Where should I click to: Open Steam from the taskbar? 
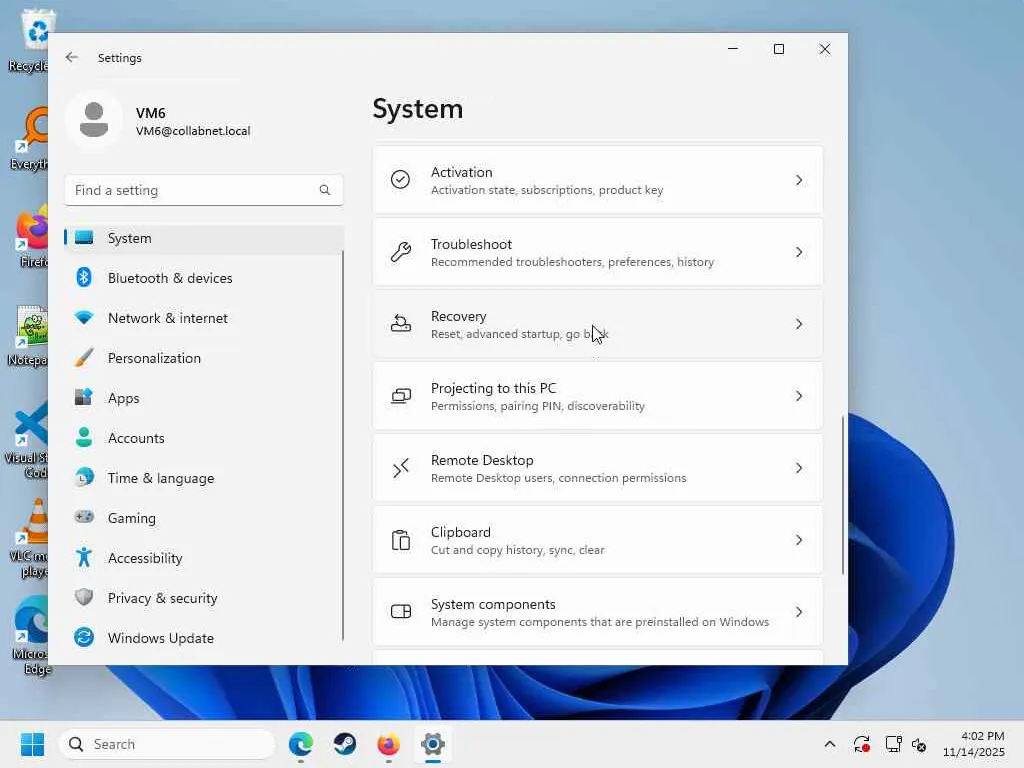click(x=345, y=744)
